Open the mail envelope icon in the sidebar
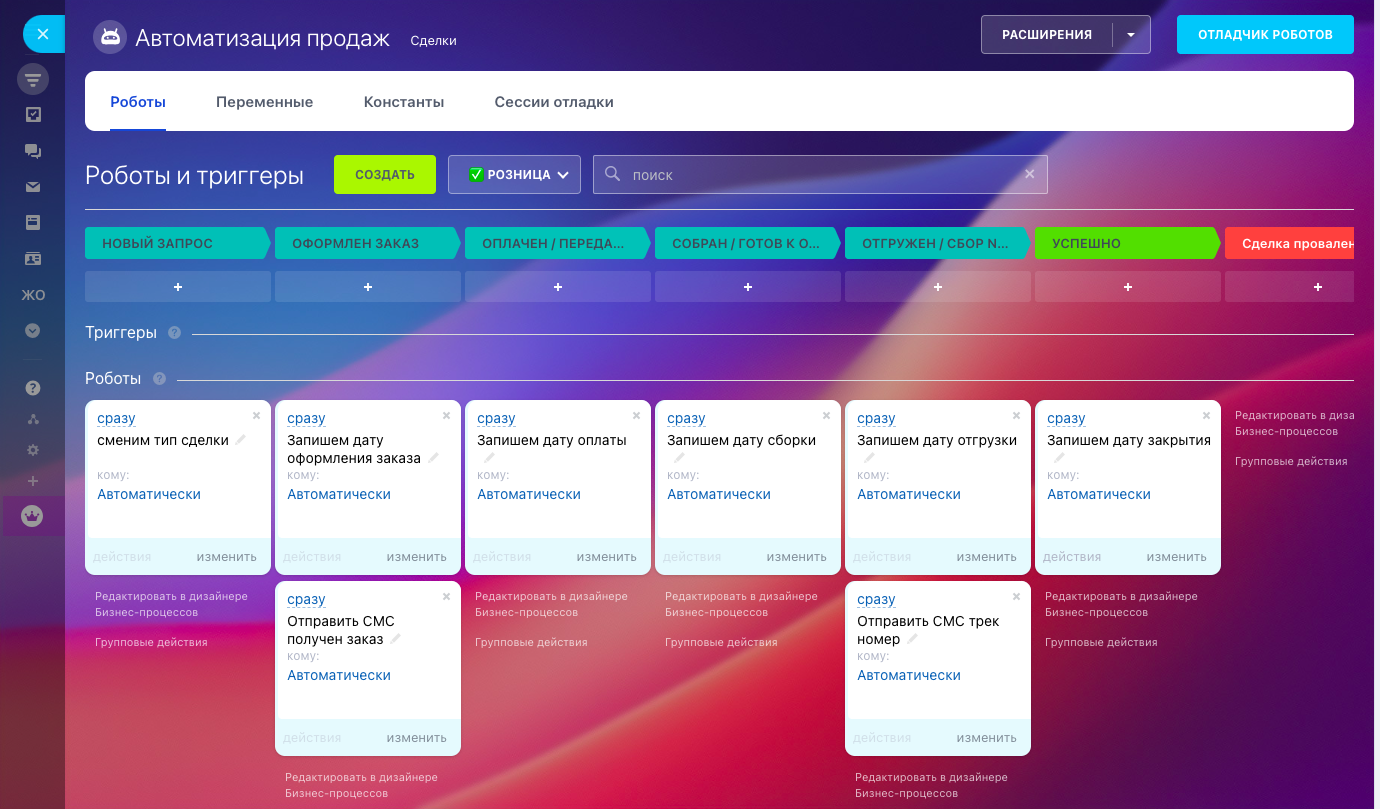Screen dimensions: 1380x809 click(33, 187)
